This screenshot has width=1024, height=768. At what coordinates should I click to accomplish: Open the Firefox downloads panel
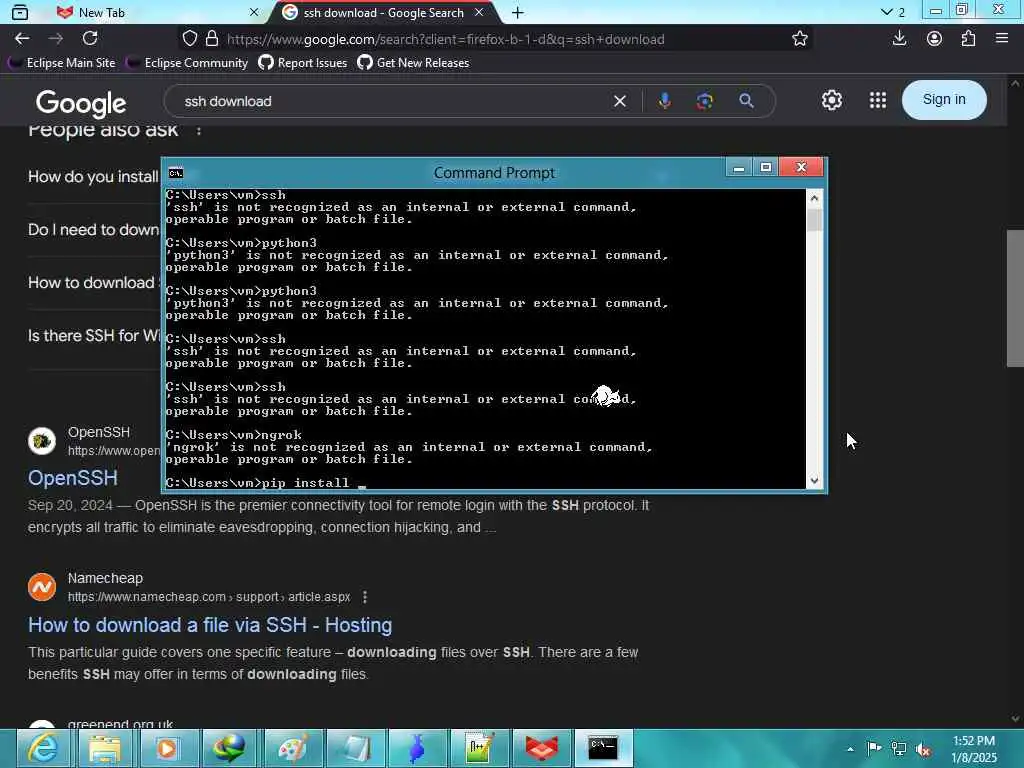pyautogui.click(x=899, y=39)
